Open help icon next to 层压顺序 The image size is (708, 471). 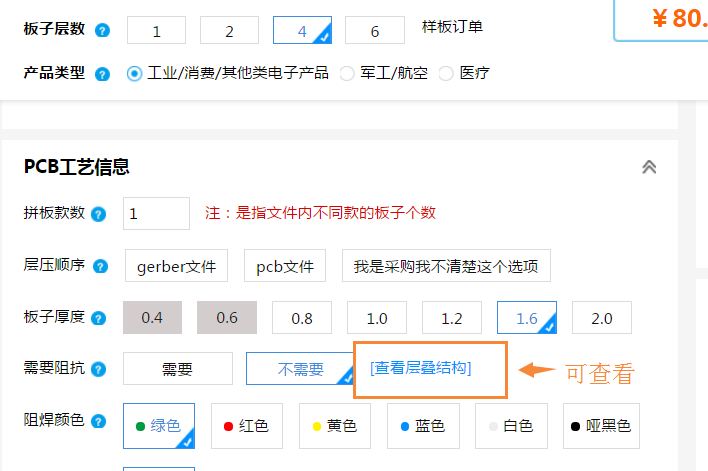[x=100, y=266]
